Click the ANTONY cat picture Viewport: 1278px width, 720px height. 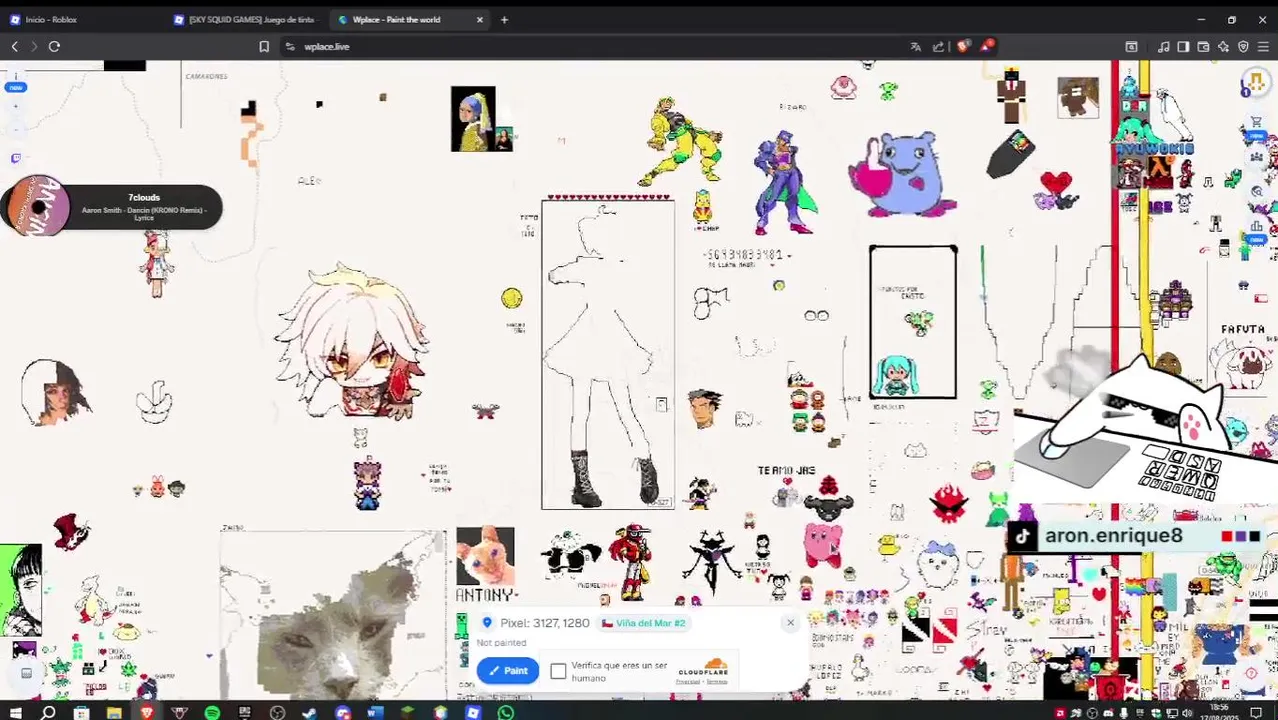tap(485, 556)
